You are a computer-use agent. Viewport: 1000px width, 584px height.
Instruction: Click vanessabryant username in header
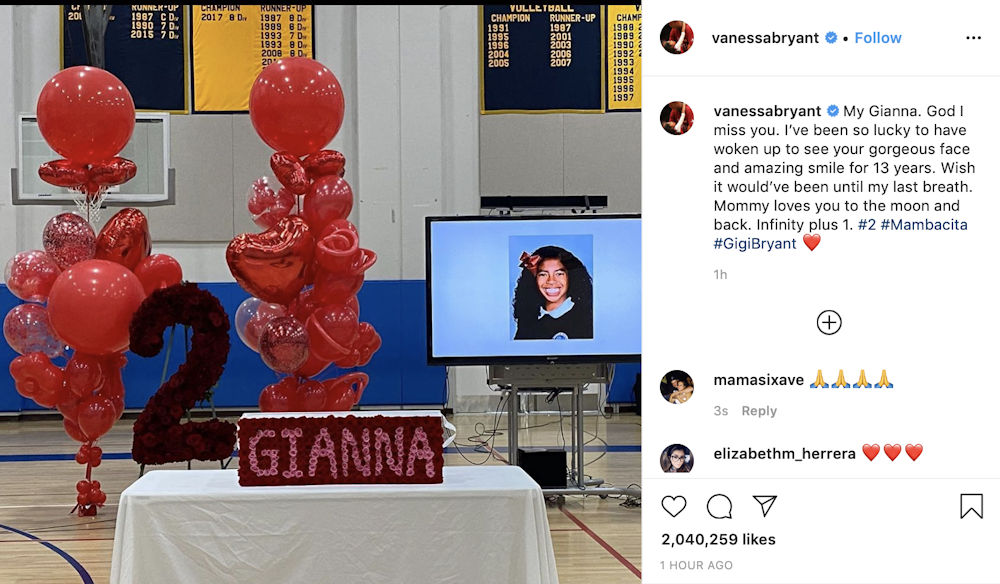coord(765,38)
